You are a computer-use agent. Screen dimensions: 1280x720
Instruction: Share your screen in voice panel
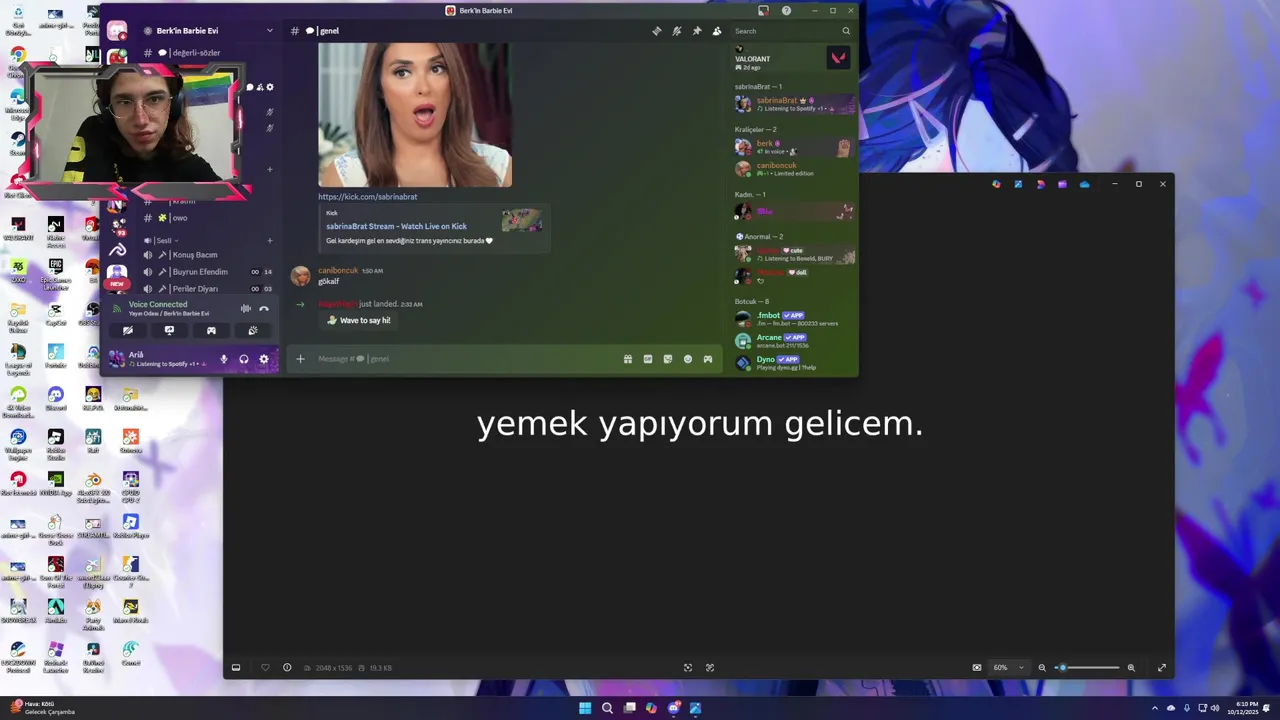pos(169,330)
